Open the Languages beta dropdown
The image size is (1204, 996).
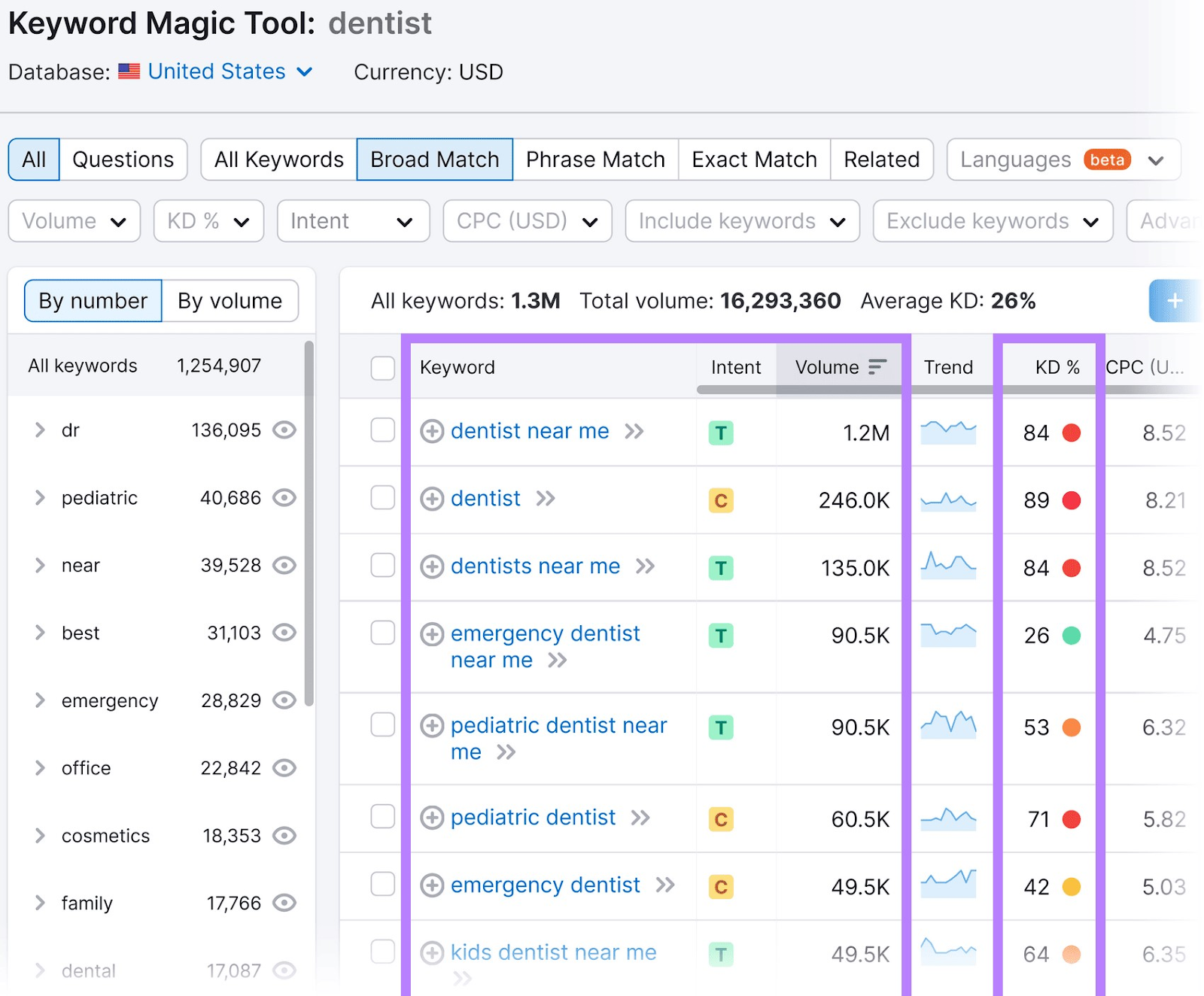click(1062, 159)
